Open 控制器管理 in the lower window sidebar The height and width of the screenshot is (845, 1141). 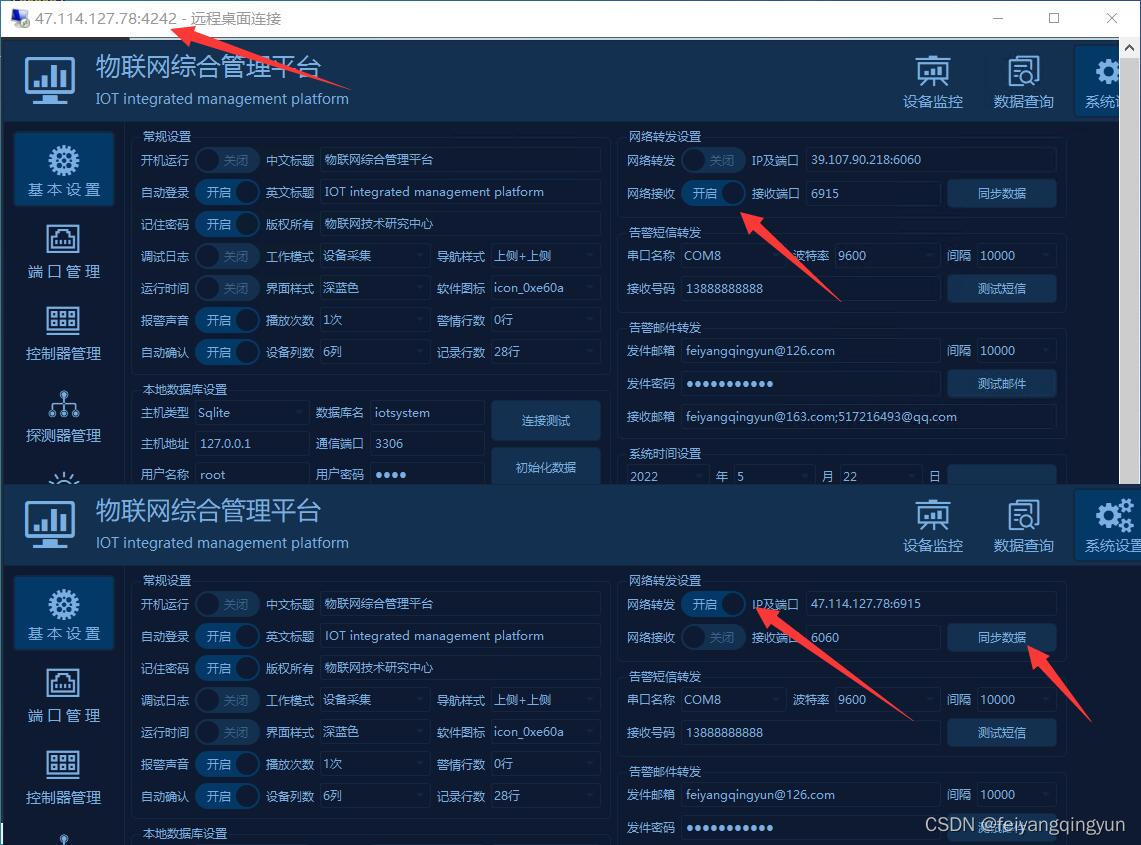[x=63, y=777]
